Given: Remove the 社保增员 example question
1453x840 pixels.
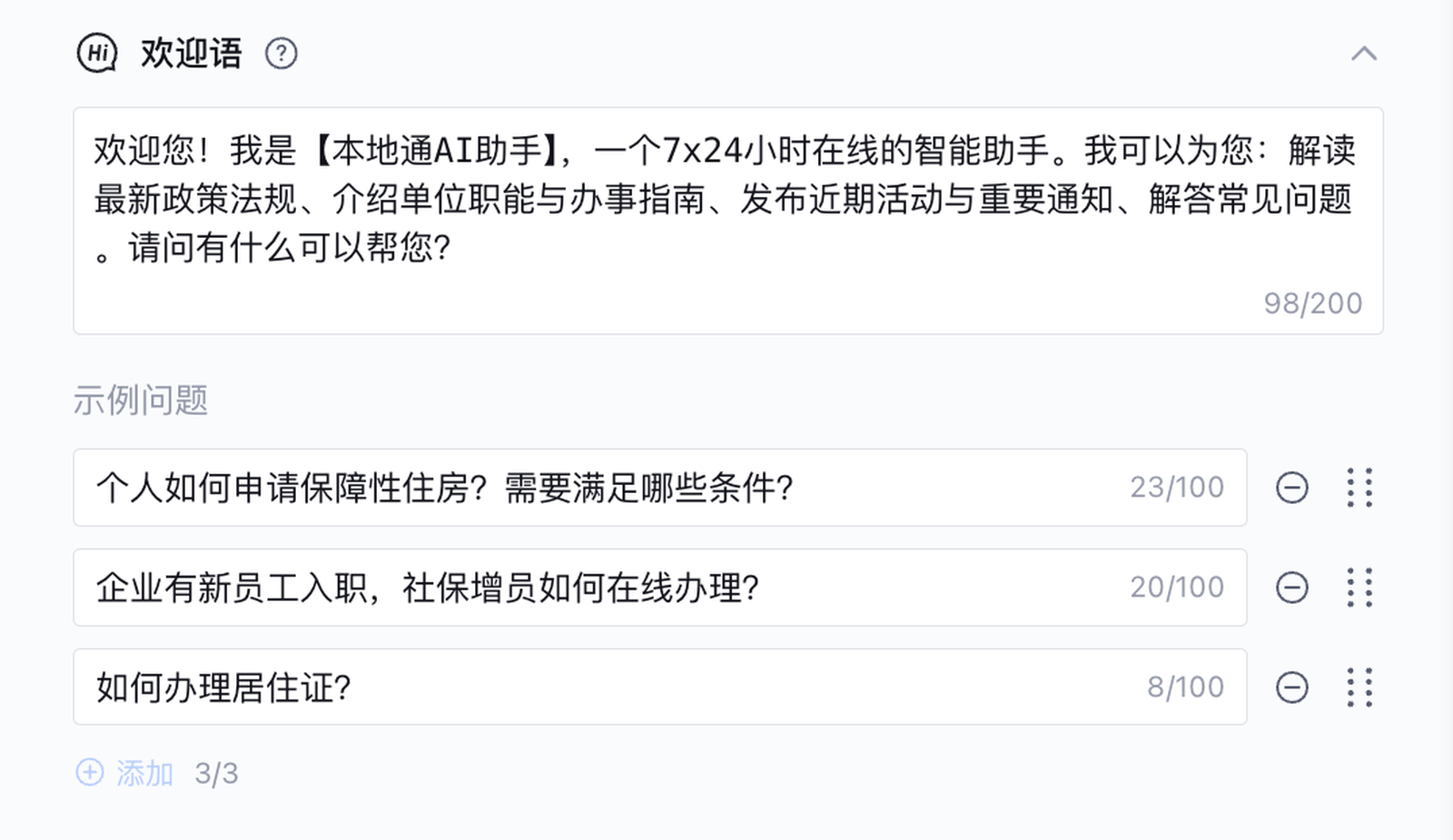Looking at the screenshot, I should click(1291, 588).
